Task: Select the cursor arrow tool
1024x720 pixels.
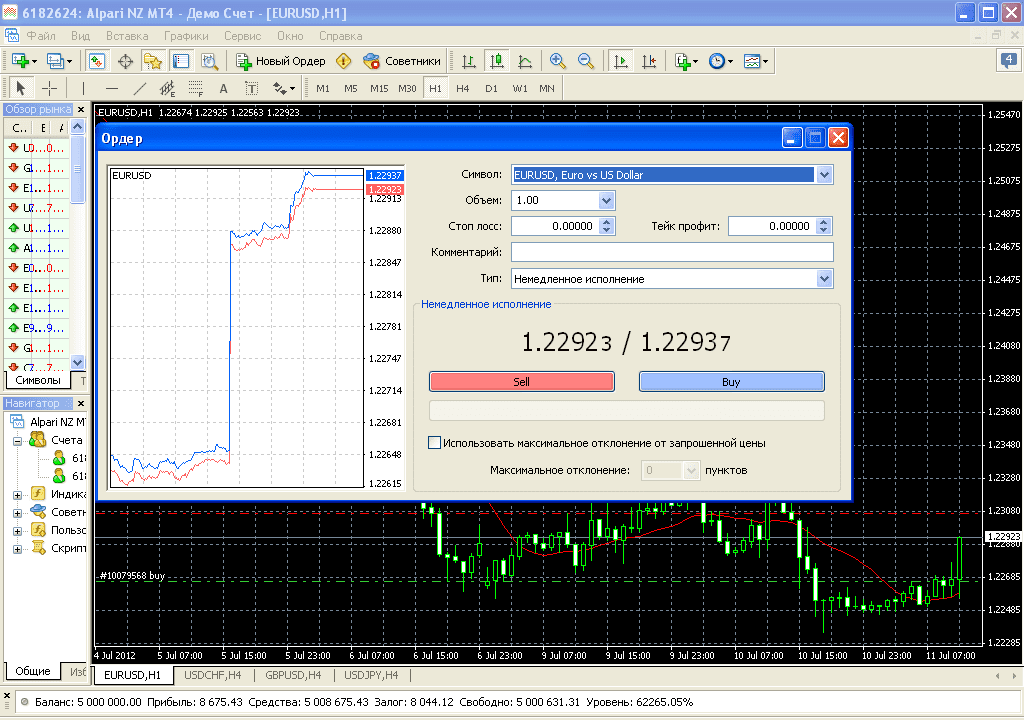Action: 21,88
